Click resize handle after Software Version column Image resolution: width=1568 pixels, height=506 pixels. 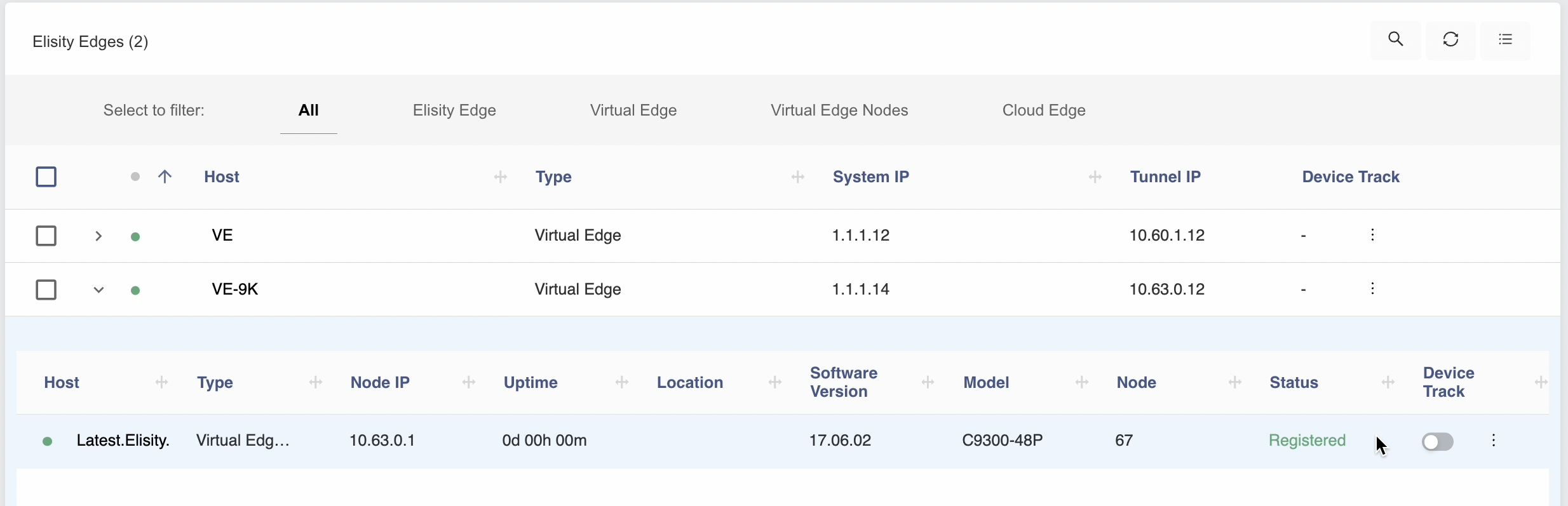[x=928, y=382]
